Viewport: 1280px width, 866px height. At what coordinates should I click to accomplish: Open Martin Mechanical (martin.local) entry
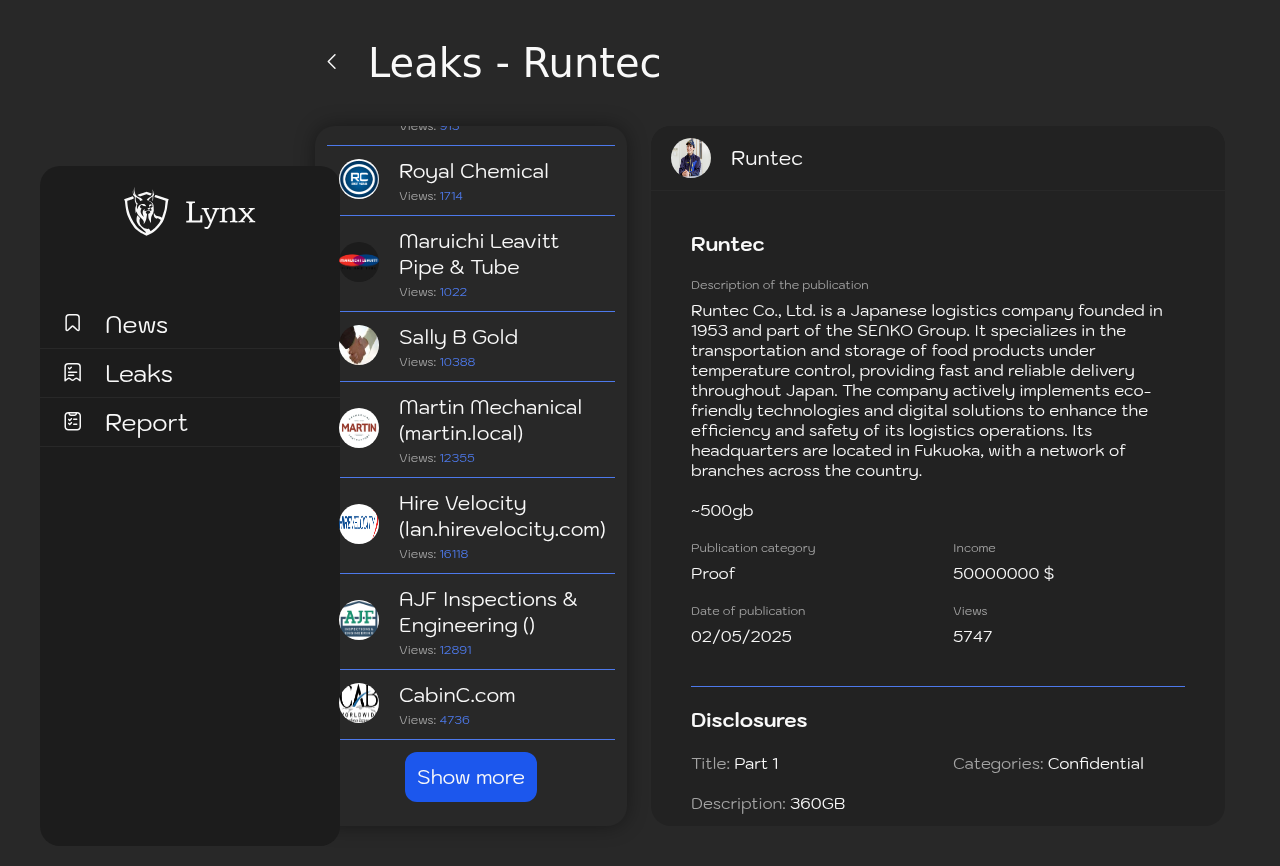coord(471,430)
